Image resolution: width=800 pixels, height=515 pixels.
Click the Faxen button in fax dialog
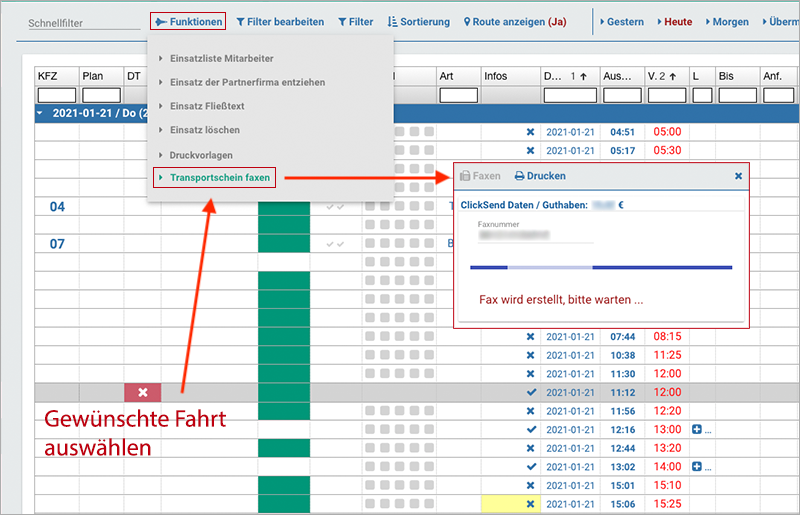click(x=480, y=176)
